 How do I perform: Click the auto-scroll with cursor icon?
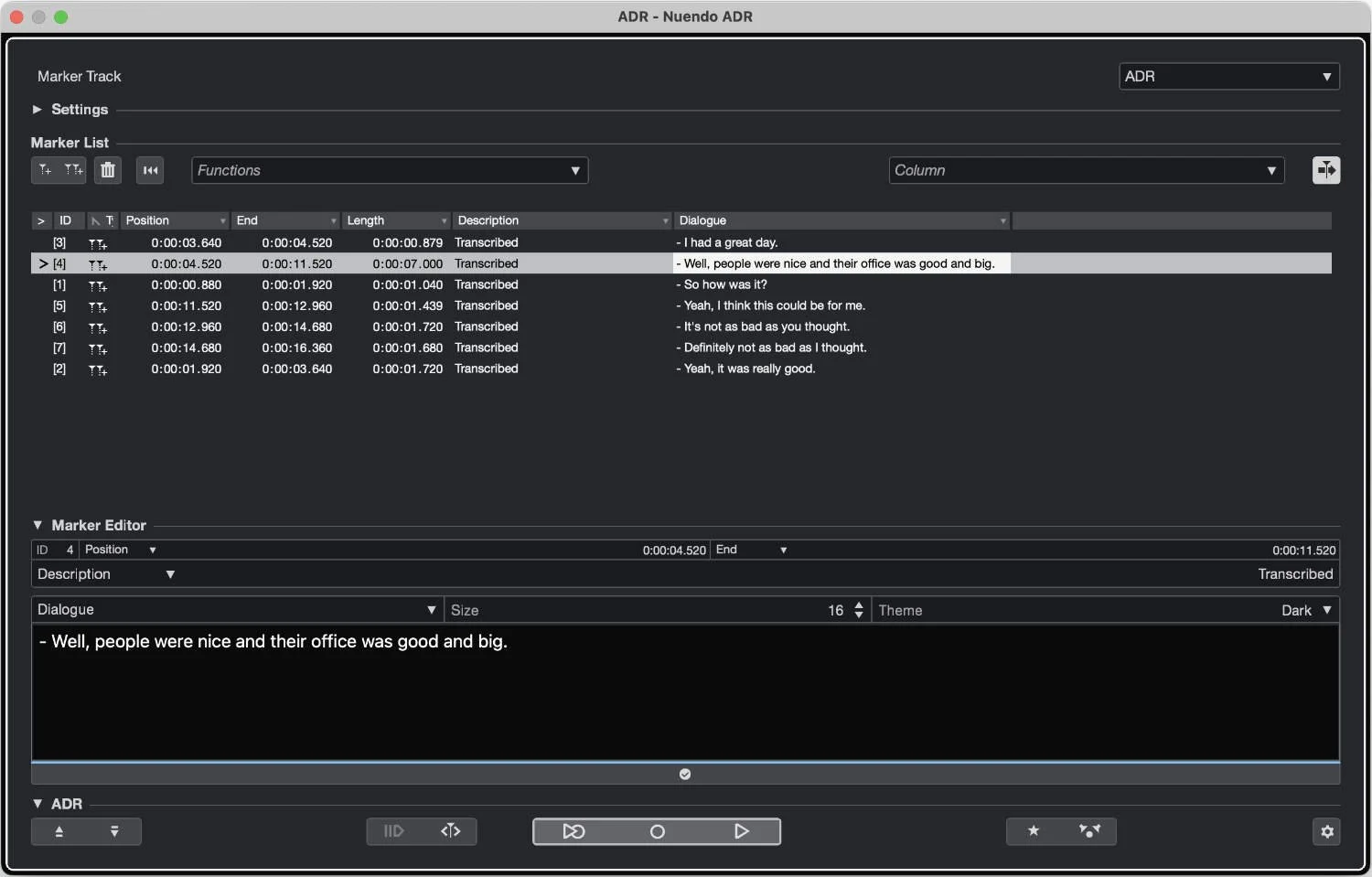[x=150, y=170]
